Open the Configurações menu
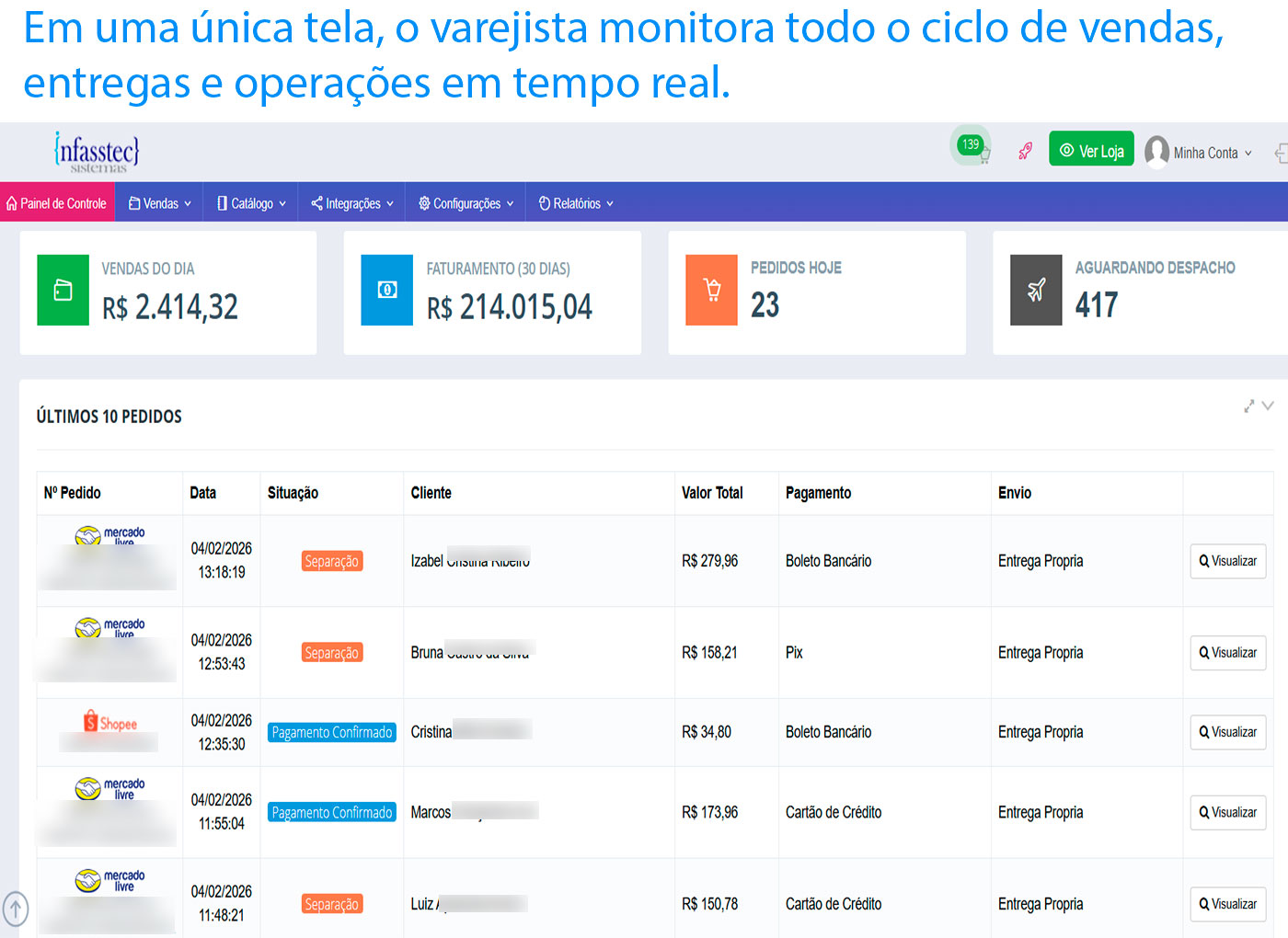Image resolution: width=1288 pixels, height=938 pixels. (466, 203)
